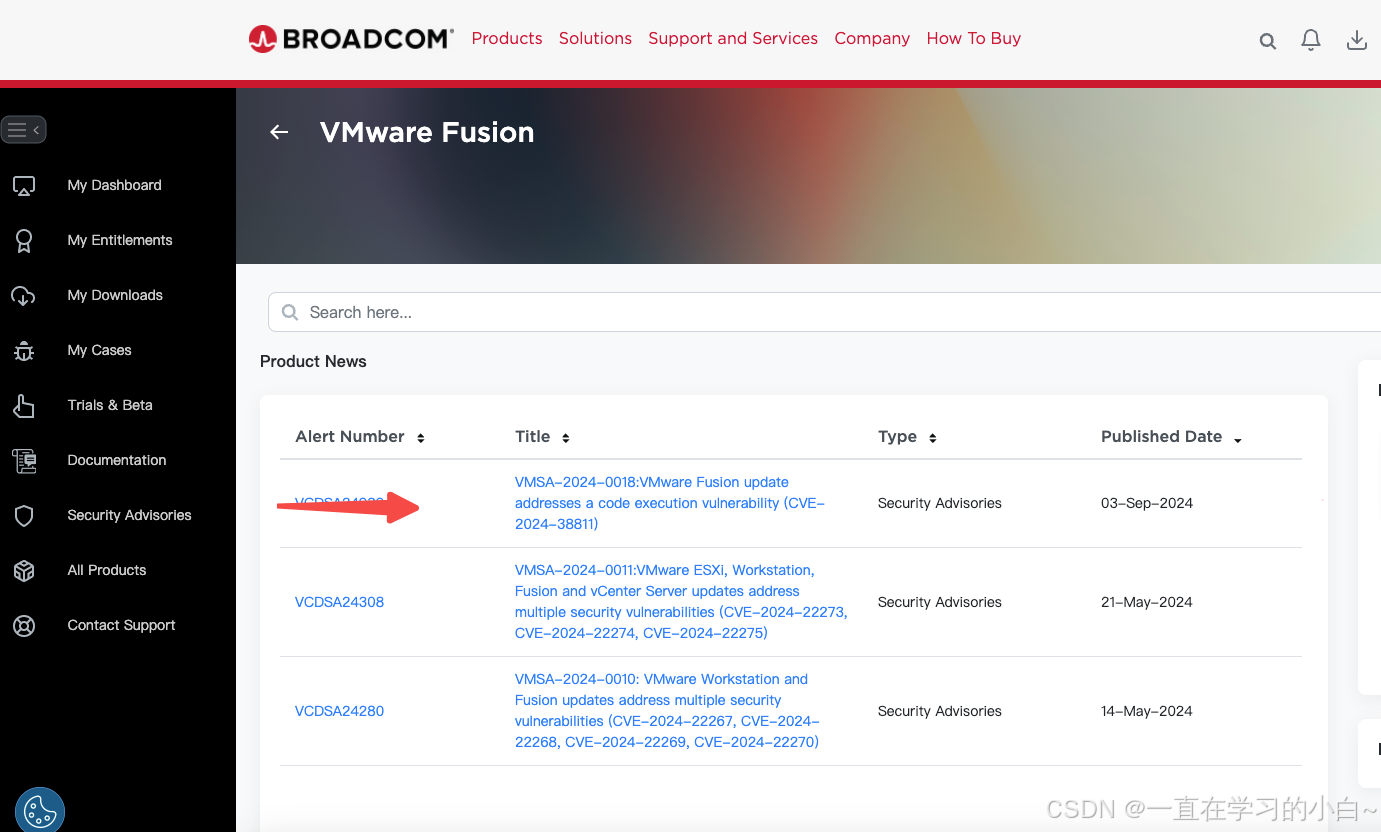Open alert VCDSA24280 link
The height and width of the screenshot is (832, 1381).
339,711
